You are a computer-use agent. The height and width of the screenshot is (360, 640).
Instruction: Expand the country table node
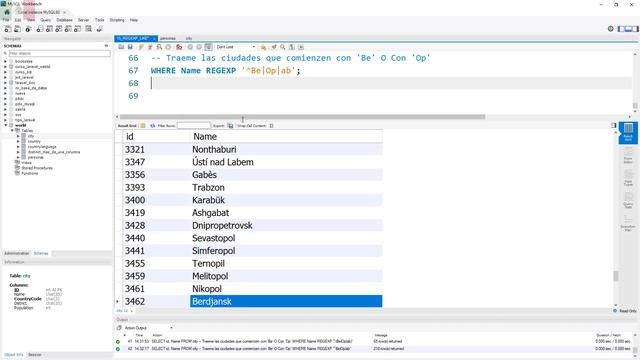[18, 141]
